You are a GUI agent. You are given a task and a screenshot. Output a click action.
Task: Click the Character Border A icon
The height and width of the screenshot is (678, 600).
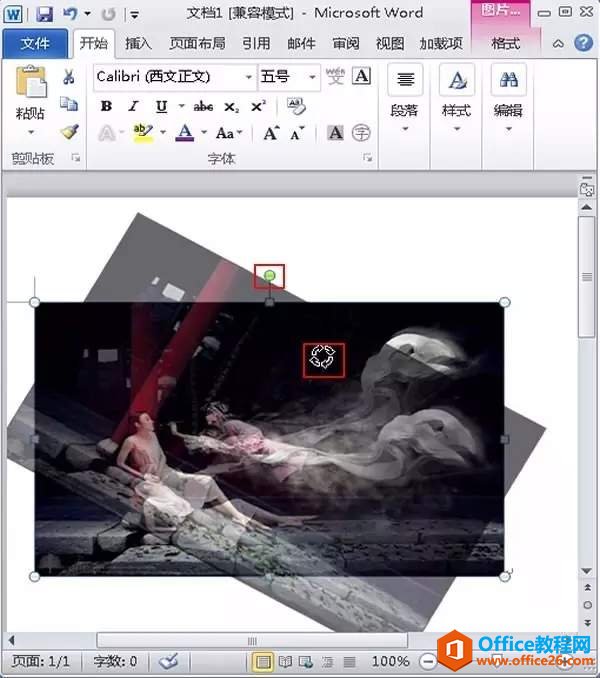pyautogui.click(x=362, y=76)
